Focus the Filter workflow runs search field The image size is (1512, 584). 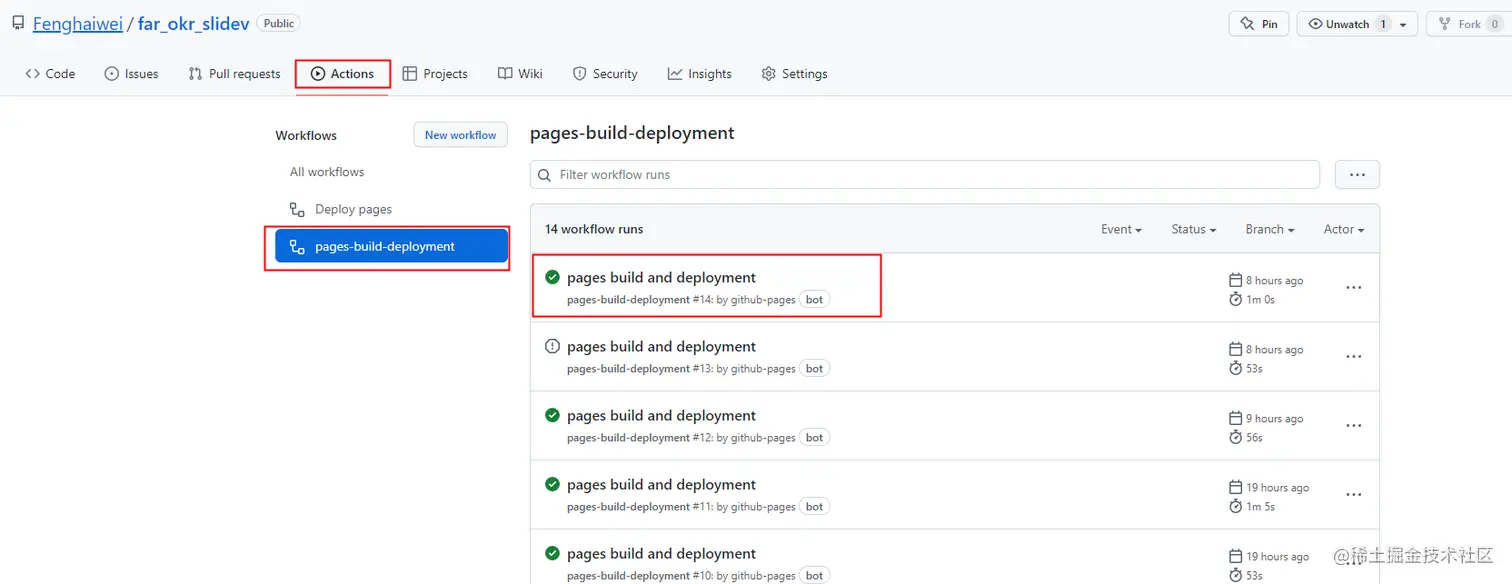coord(925,174)
